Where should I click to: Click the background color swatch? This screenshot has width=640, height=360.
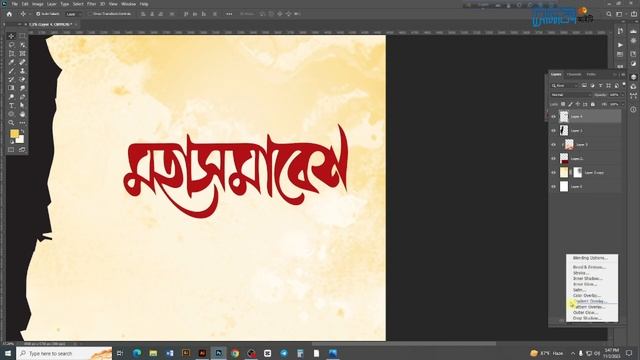click(20, 139)
